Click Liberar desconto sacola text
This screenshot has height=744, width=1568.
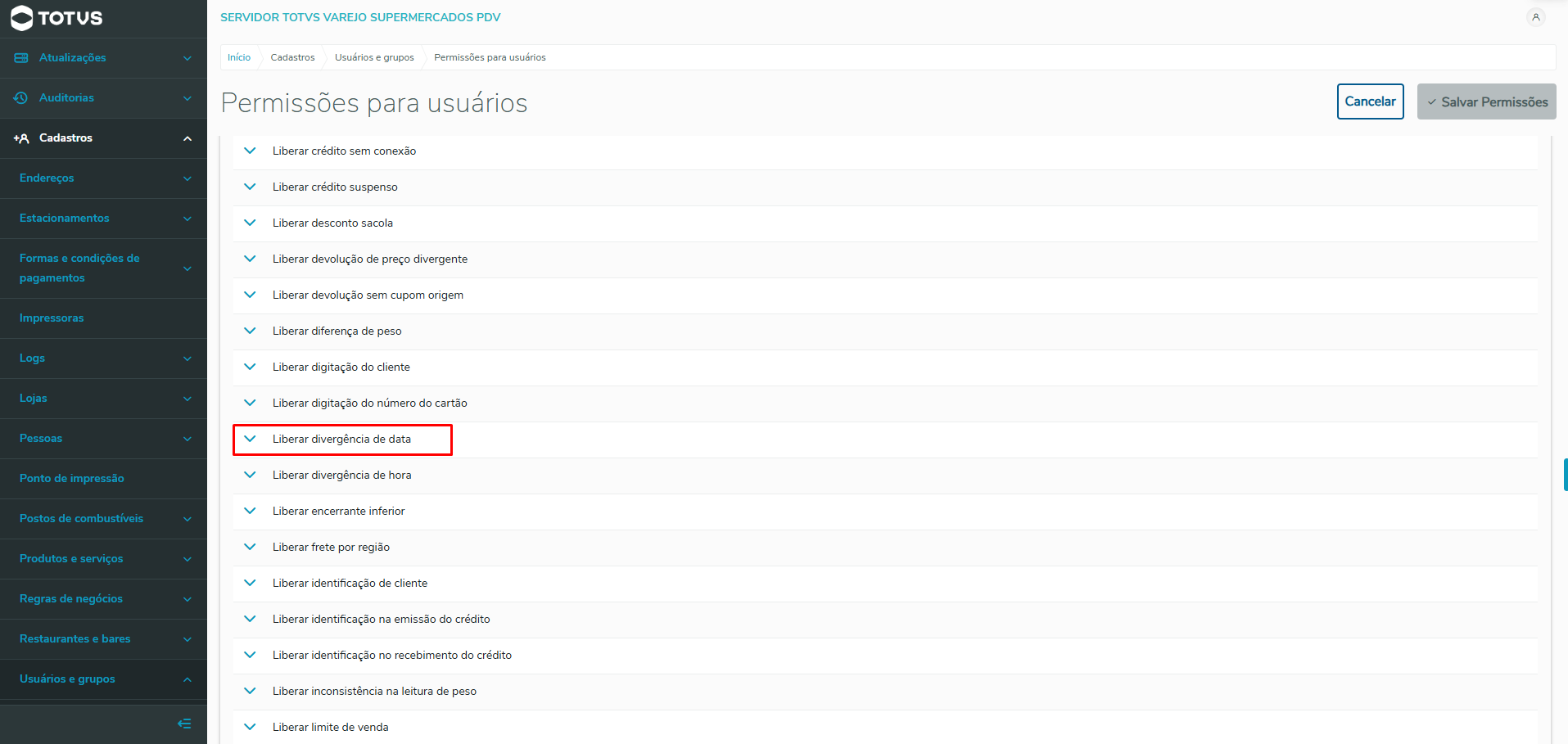[x=332, y=223]
